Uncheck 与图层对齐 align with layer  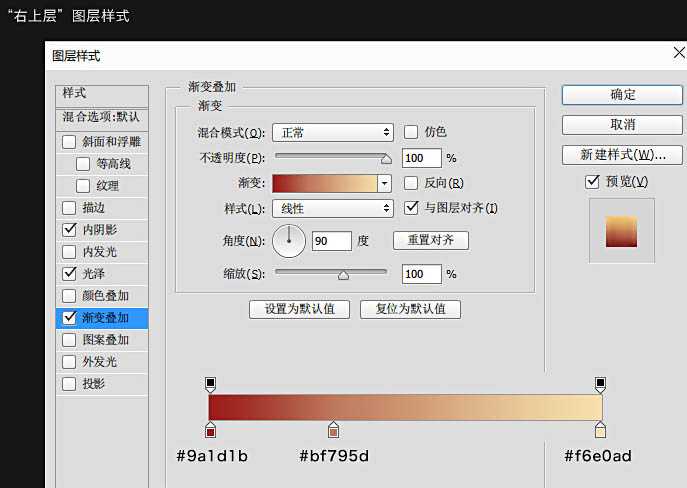[x=411, y=208]
